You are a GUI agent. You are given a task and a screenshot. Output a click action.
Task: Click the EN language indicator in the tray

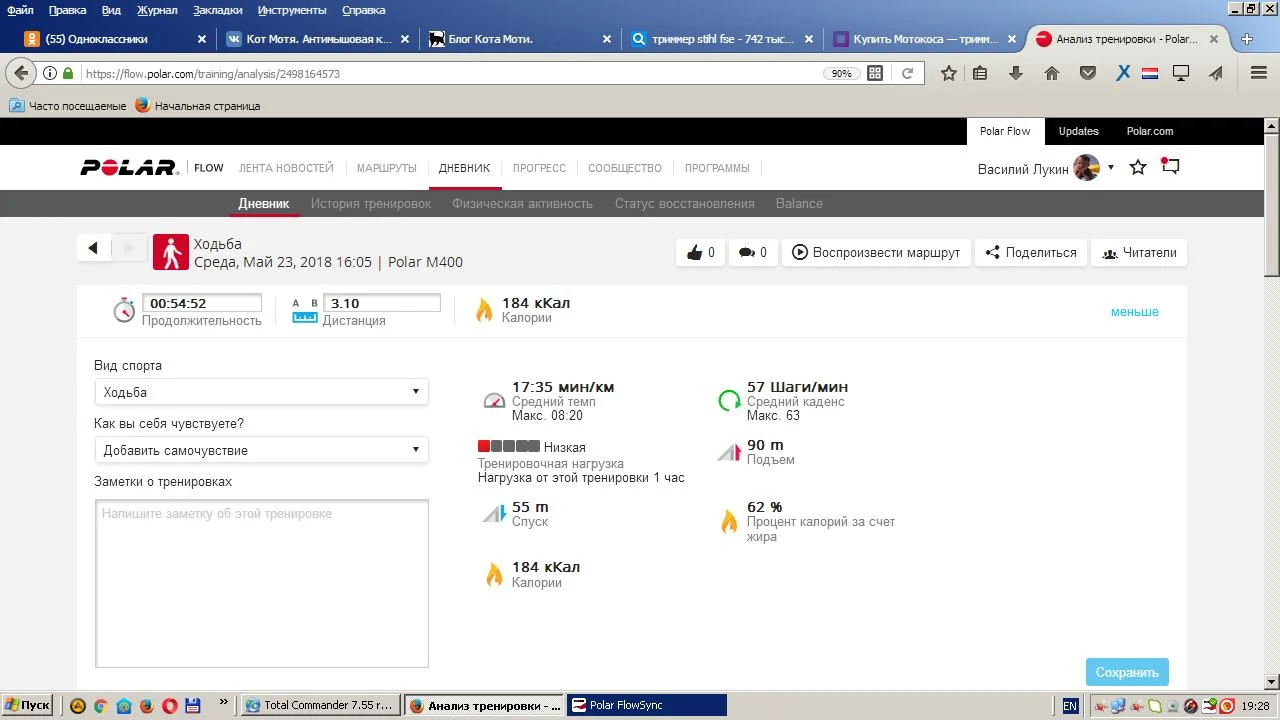click(1070, 705)
